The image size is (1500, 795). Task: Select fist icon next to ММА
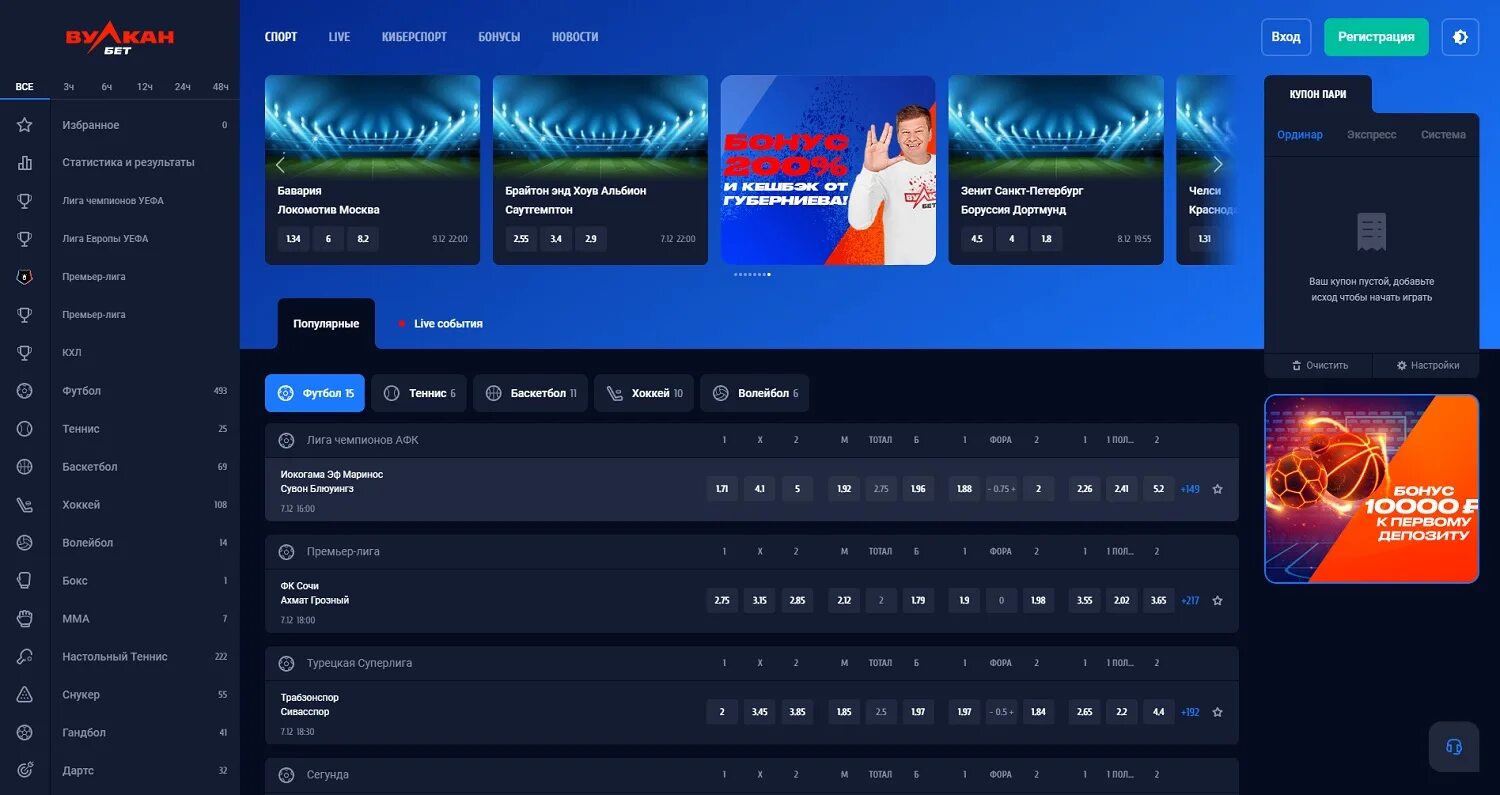(25, 619)
